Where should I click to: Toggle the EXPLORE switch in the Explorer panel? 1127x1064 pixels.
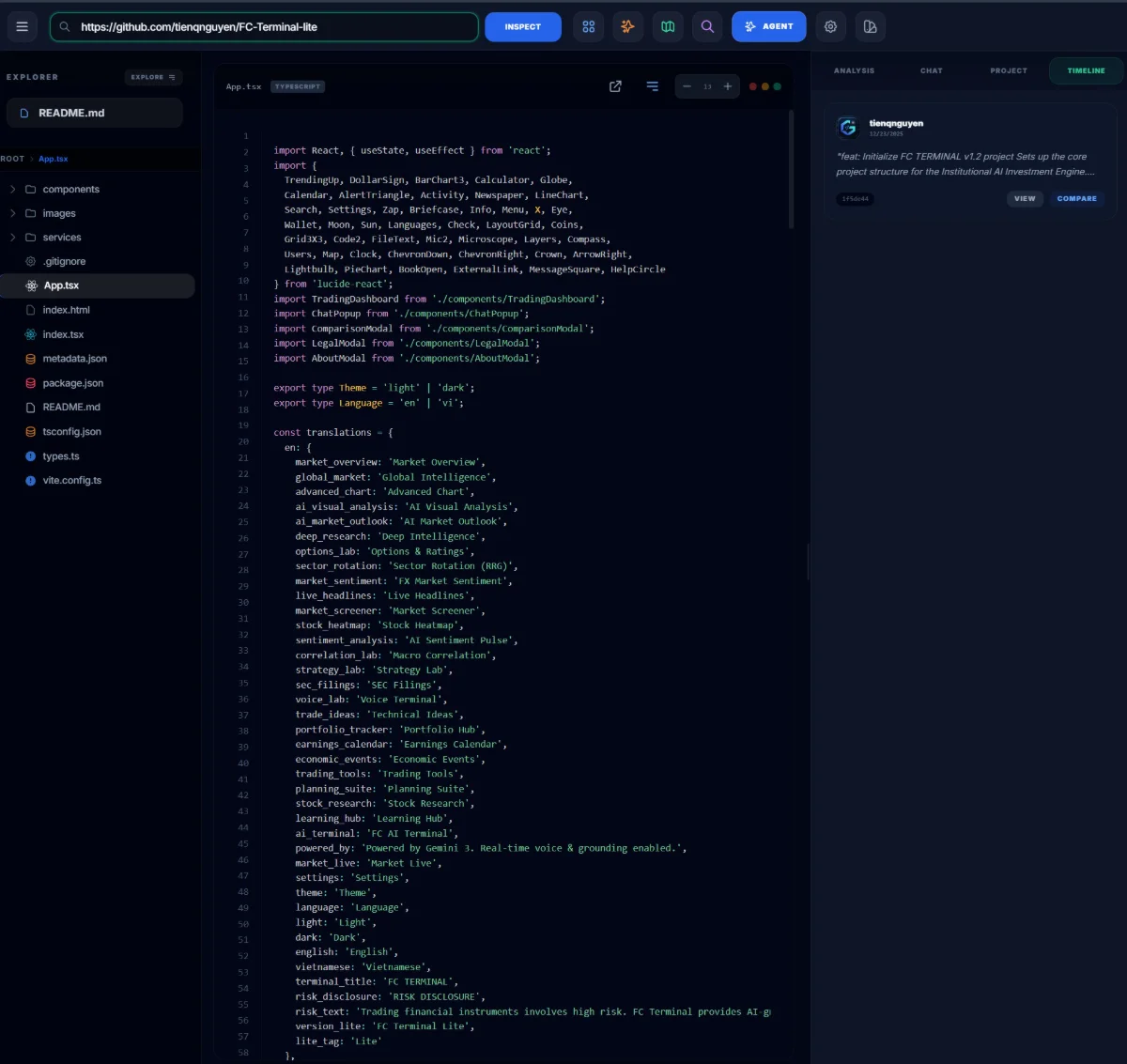pos(153,77)
